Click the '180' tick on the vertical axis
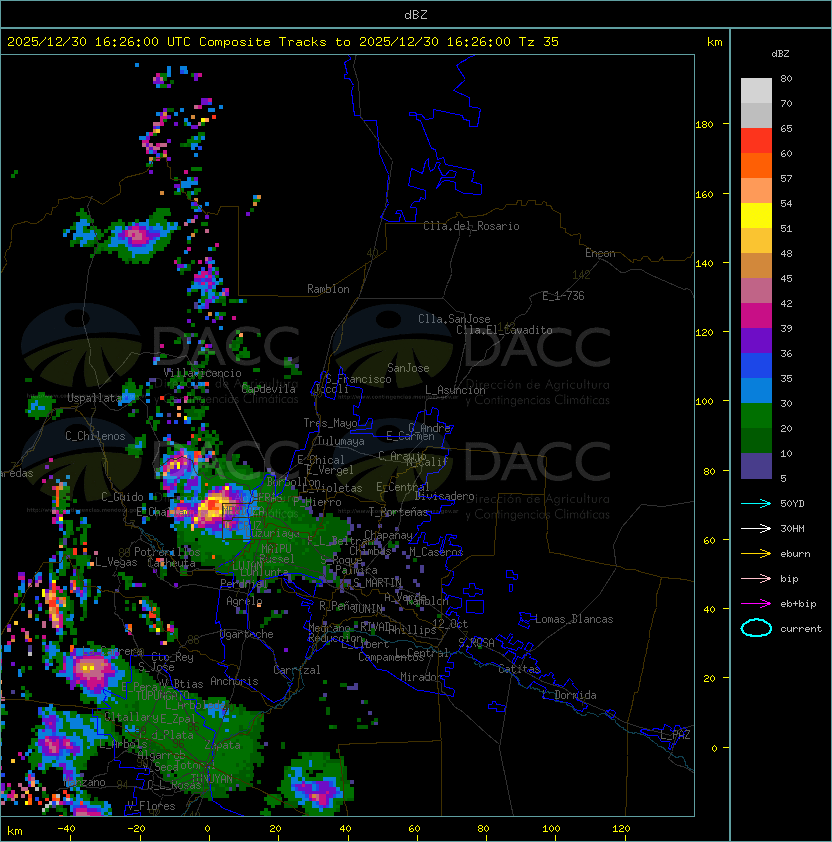This screenshot has width=832, height=842. coord(704,125)
